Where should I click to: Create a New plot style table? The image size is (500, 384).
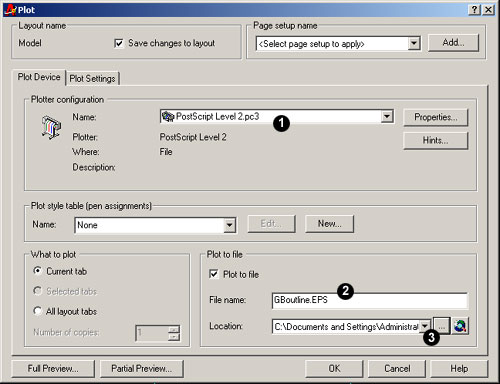(x=329, y=224)
